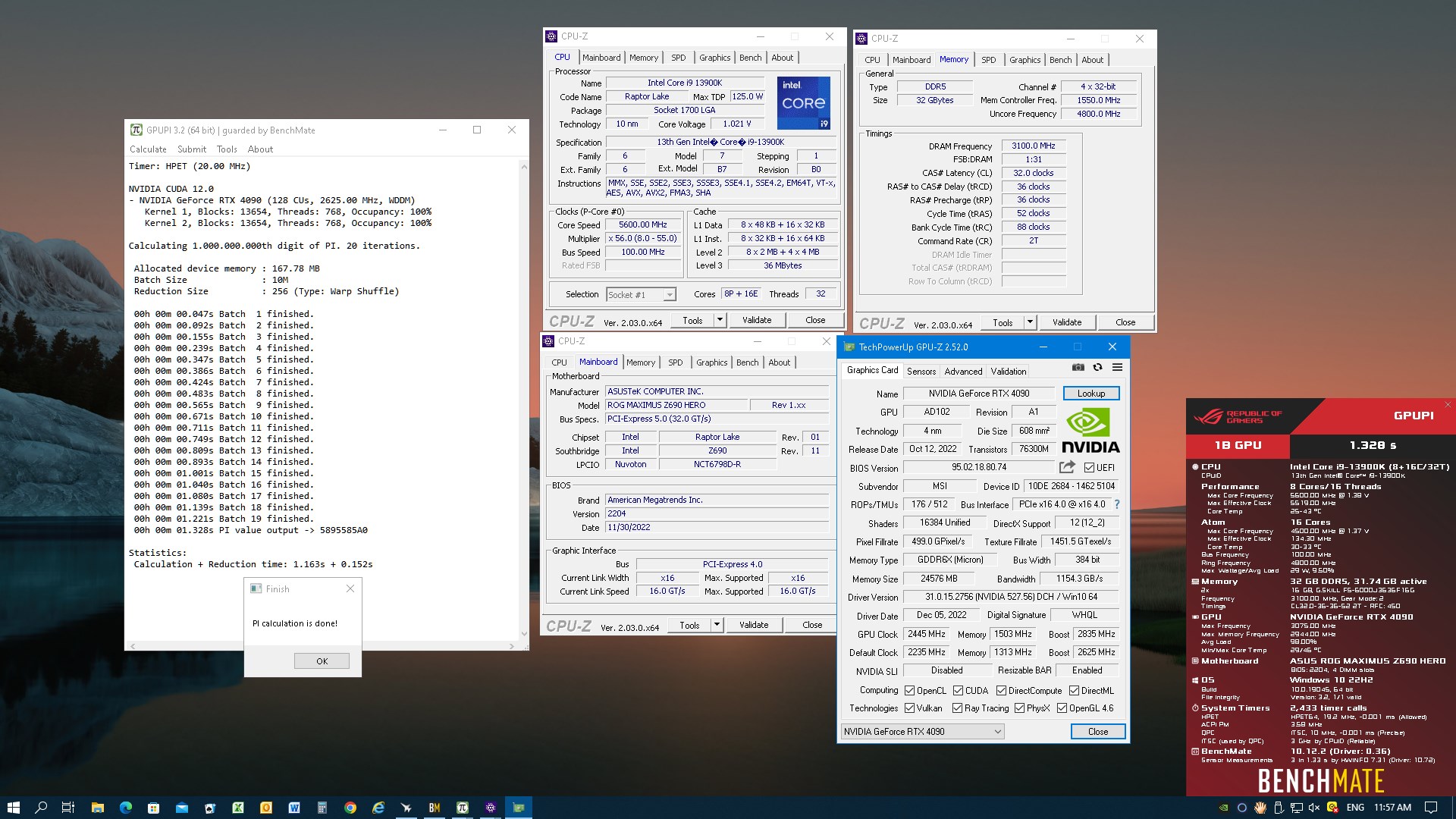Toggle the OpenCL checkbox

909,691
